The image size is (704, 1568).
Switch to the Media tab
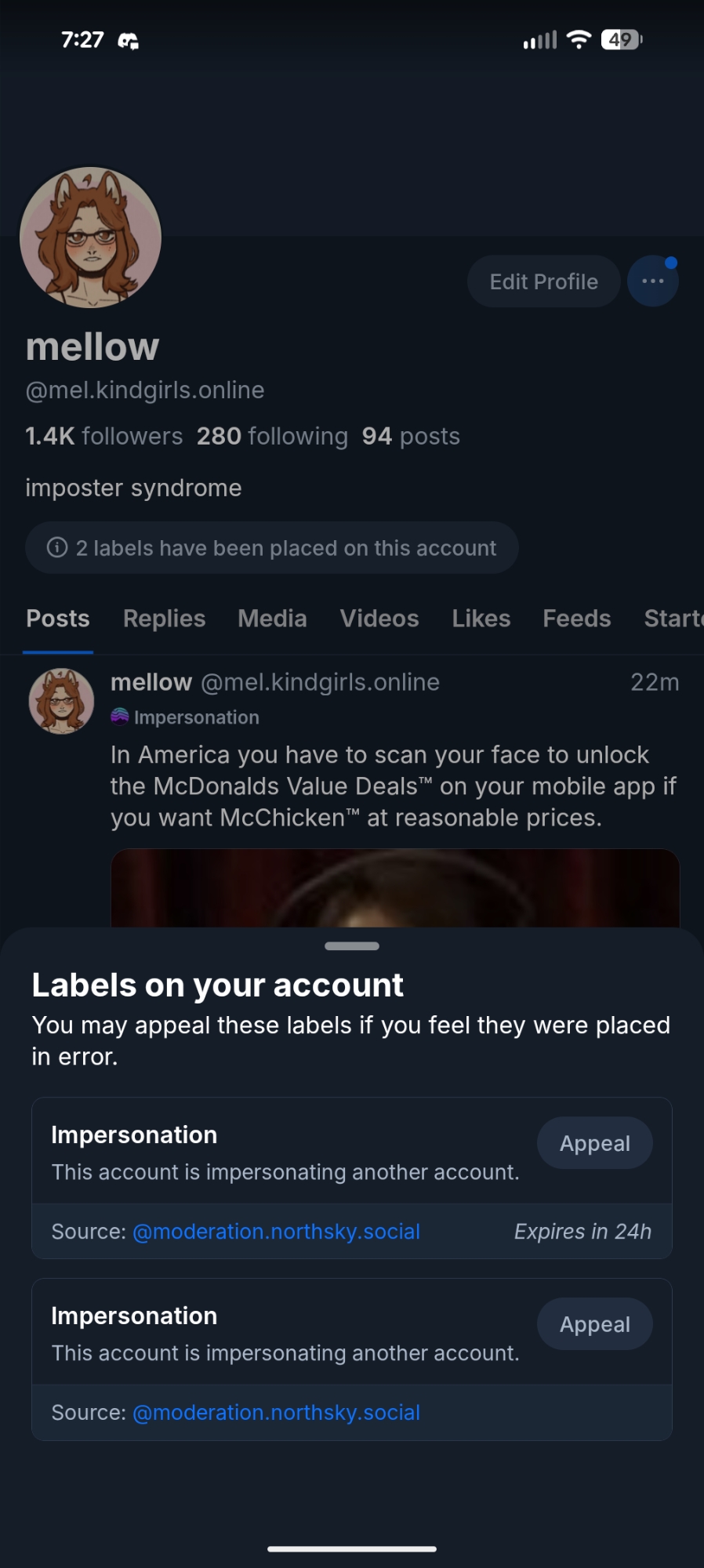(x=272, y=619)
